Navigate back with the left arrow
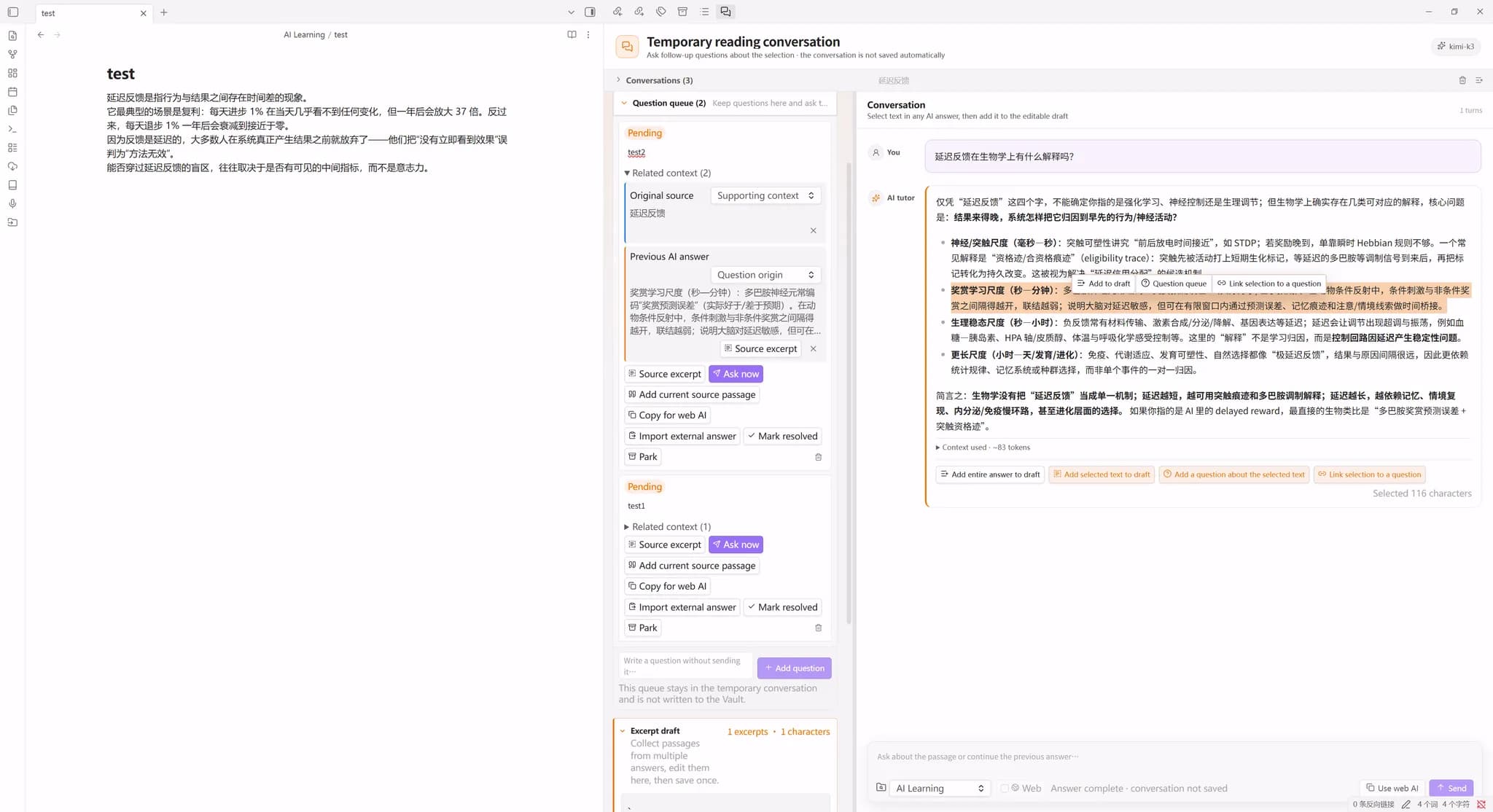This screenshot has width=1493, height=812. click(x=41, y=34)
